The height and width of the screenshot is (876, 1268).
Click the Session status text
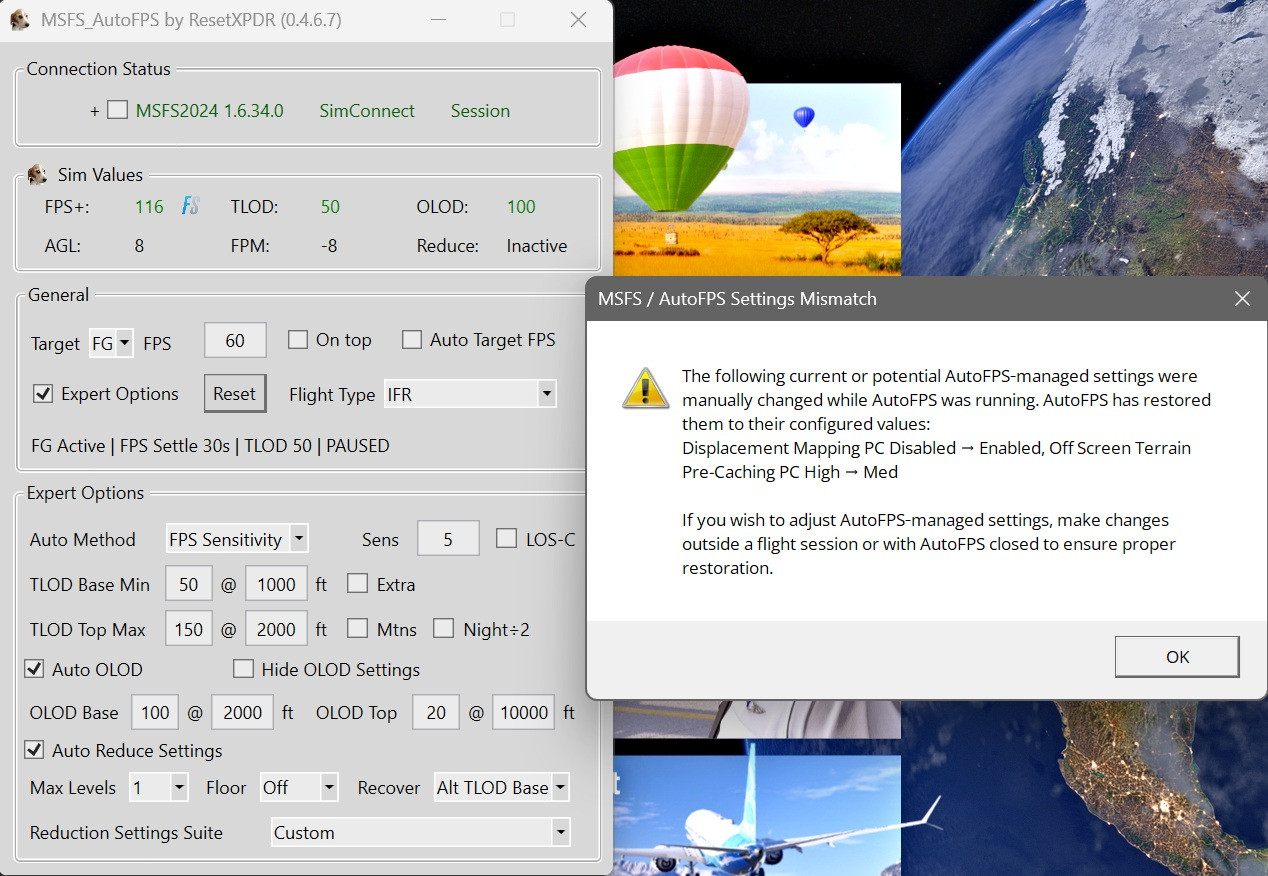(x=480, y=111)
